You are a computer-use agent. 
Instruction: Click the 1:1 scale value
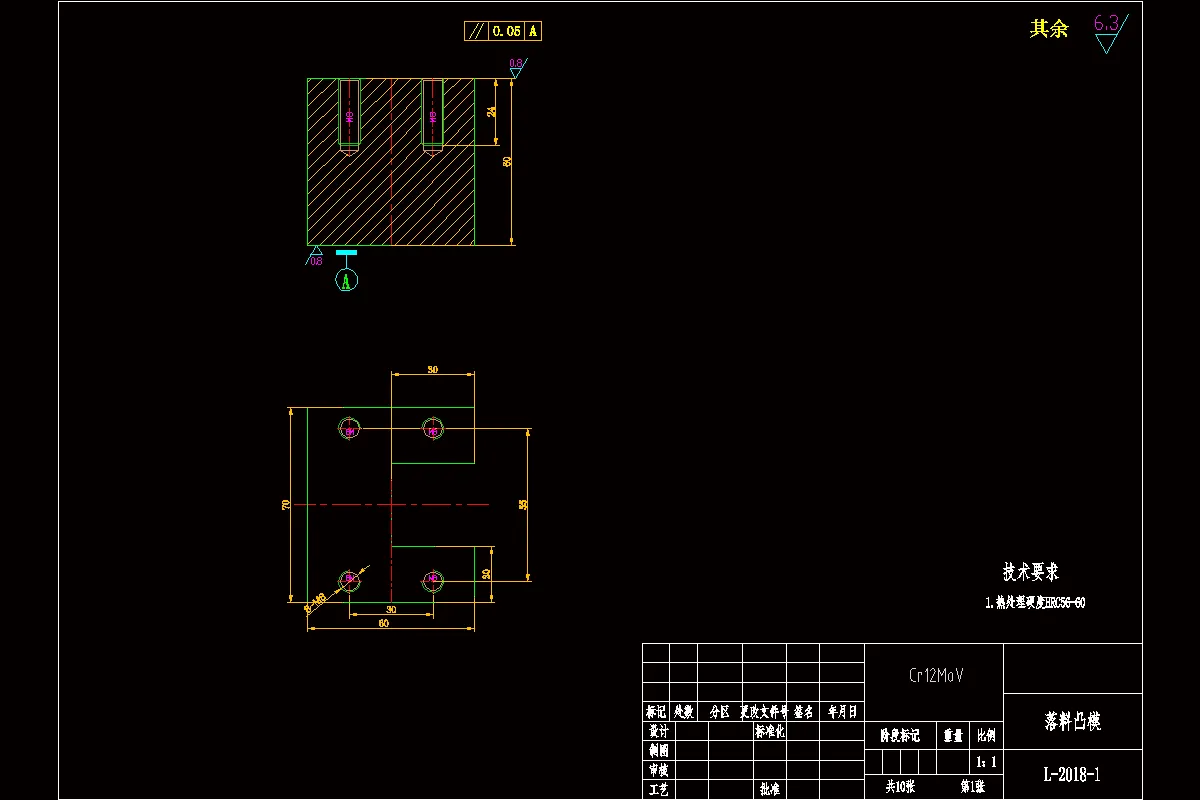tap(986, 761)
